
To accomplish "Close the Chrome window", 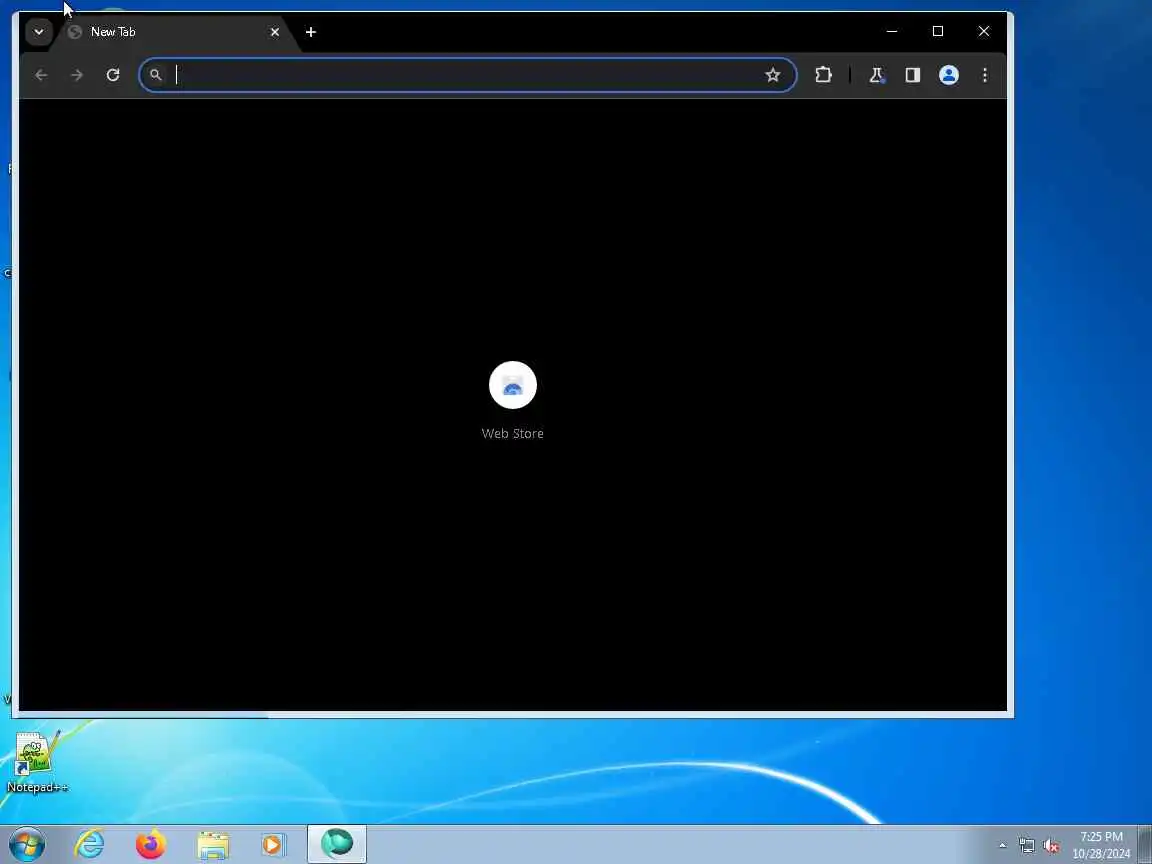I will tap(984, 32).
